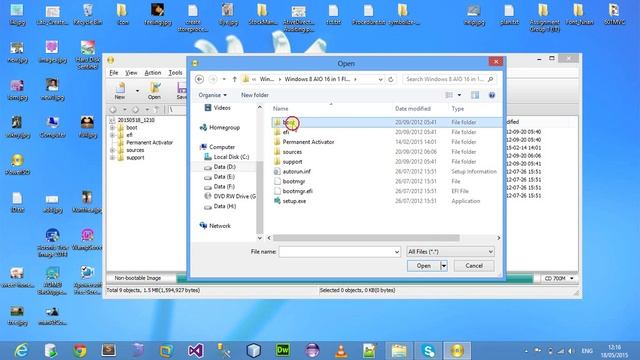This screenshot has height=360, width=640.
Task: Open Google Chrome from the taskbar
Action: tap(80, 350)
